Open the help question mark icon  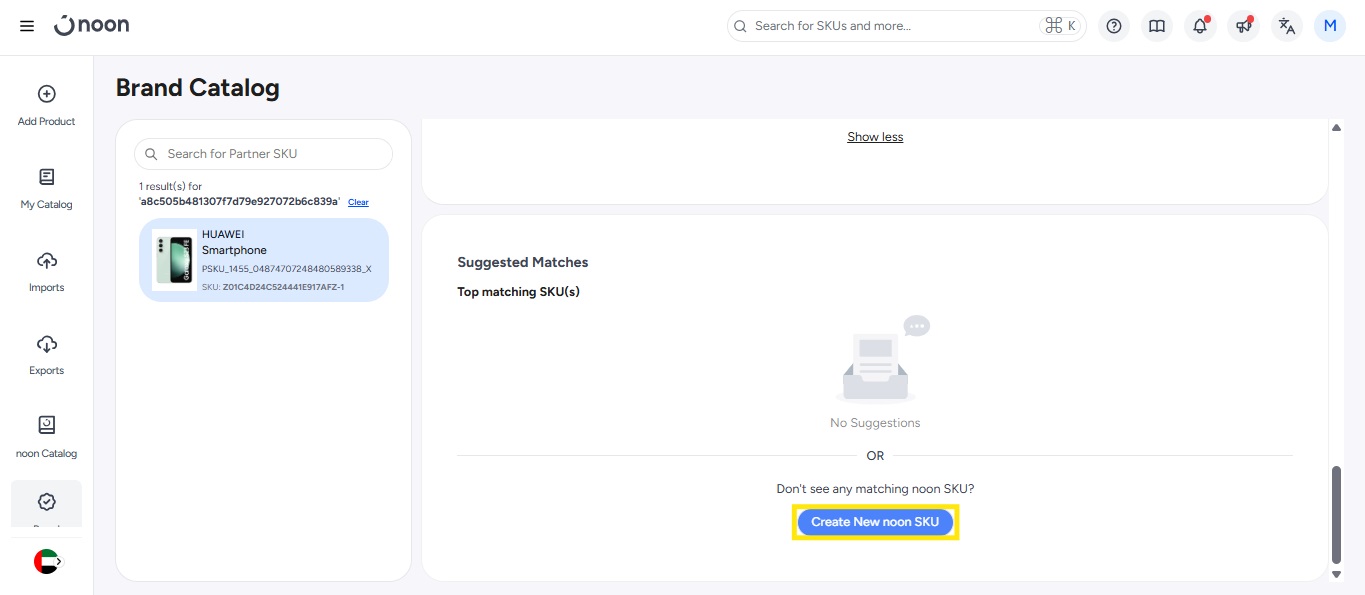1114,26
